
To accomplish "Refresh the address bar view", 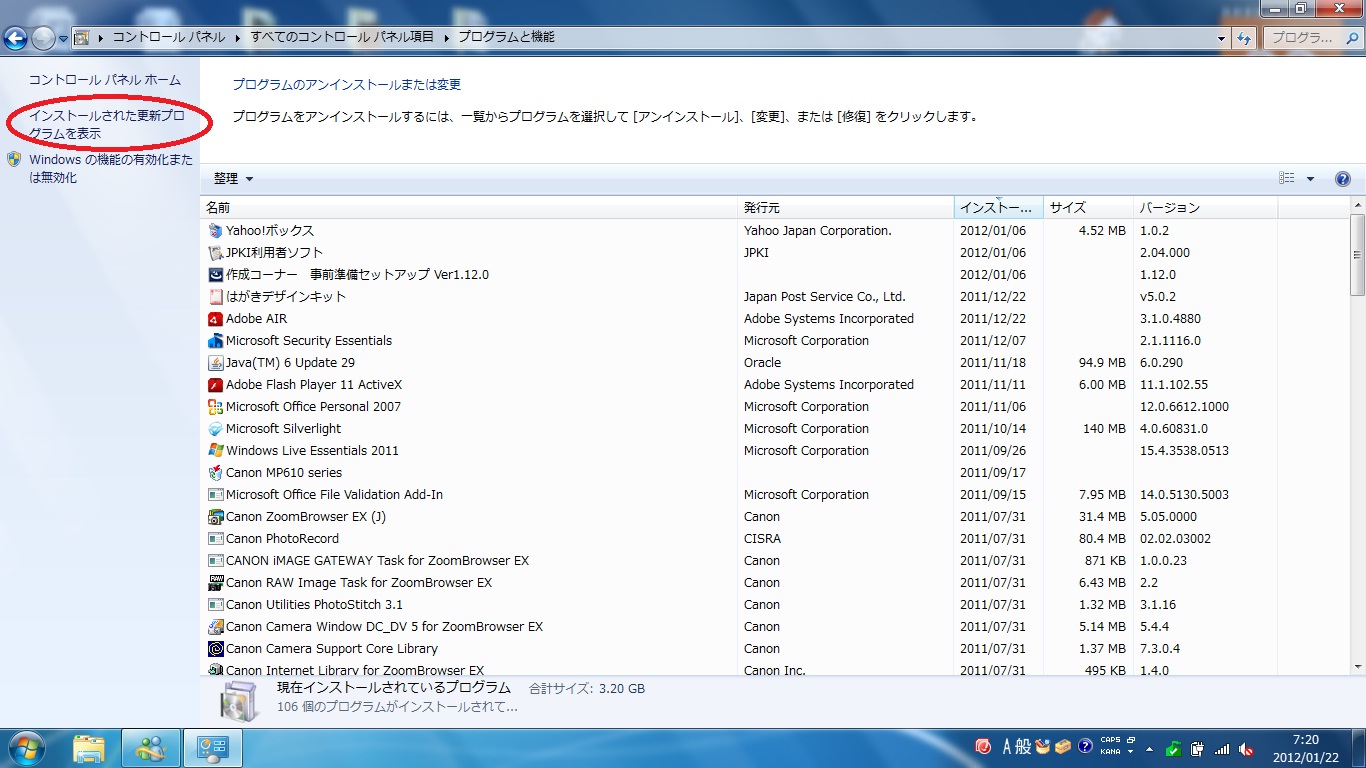I will tap(1244, 38).
